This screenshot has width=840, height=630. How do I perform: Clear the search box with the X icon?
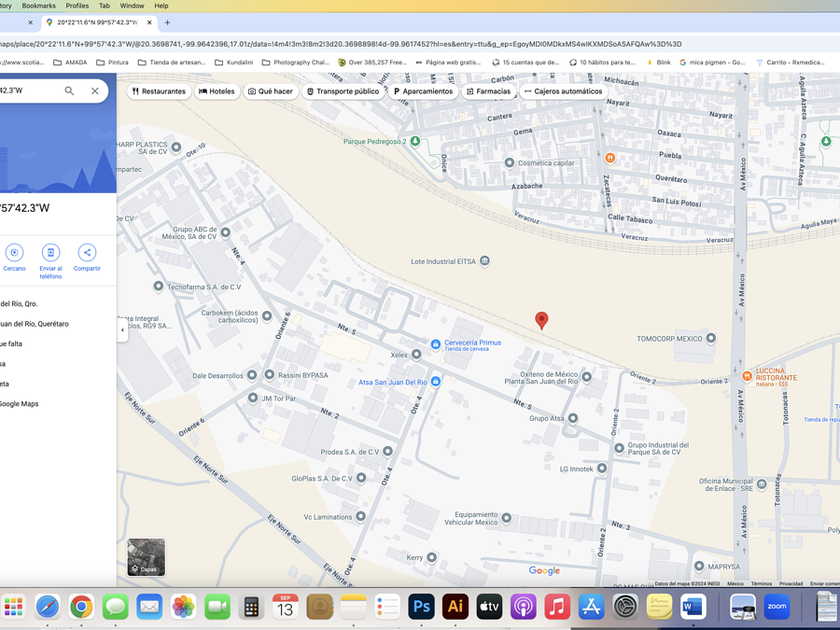[x=95, y=91]
